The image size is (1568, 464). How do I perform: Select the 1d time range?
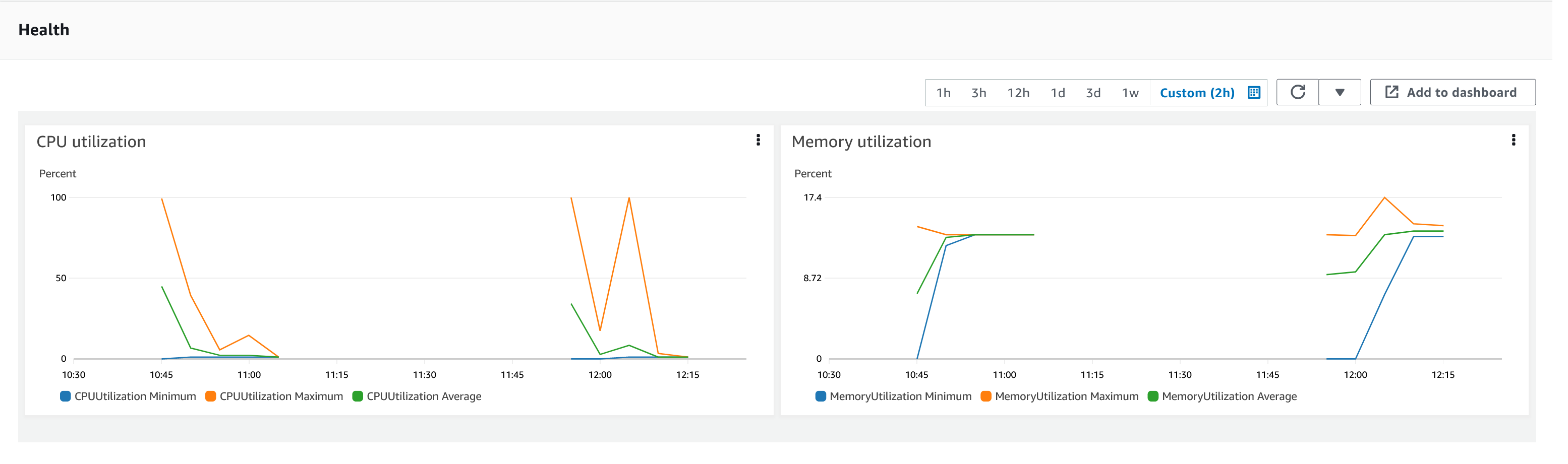(x=1068, y=94)
